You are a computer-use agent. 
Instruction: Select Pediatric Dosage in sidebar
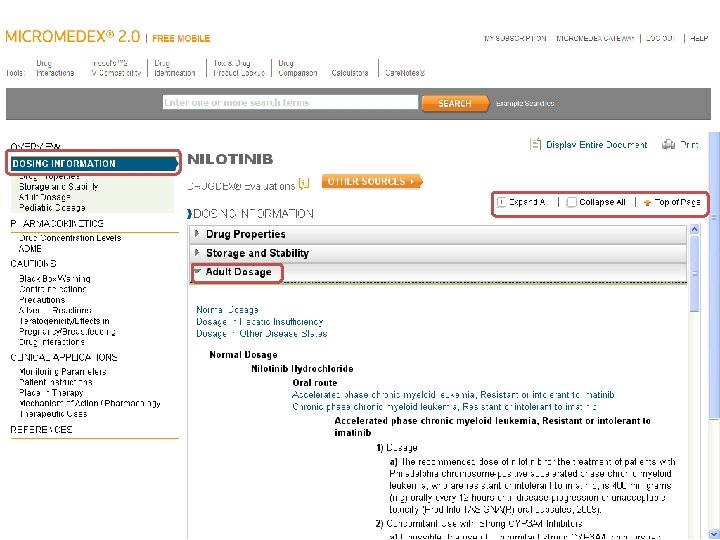click(x=52, y=208)
